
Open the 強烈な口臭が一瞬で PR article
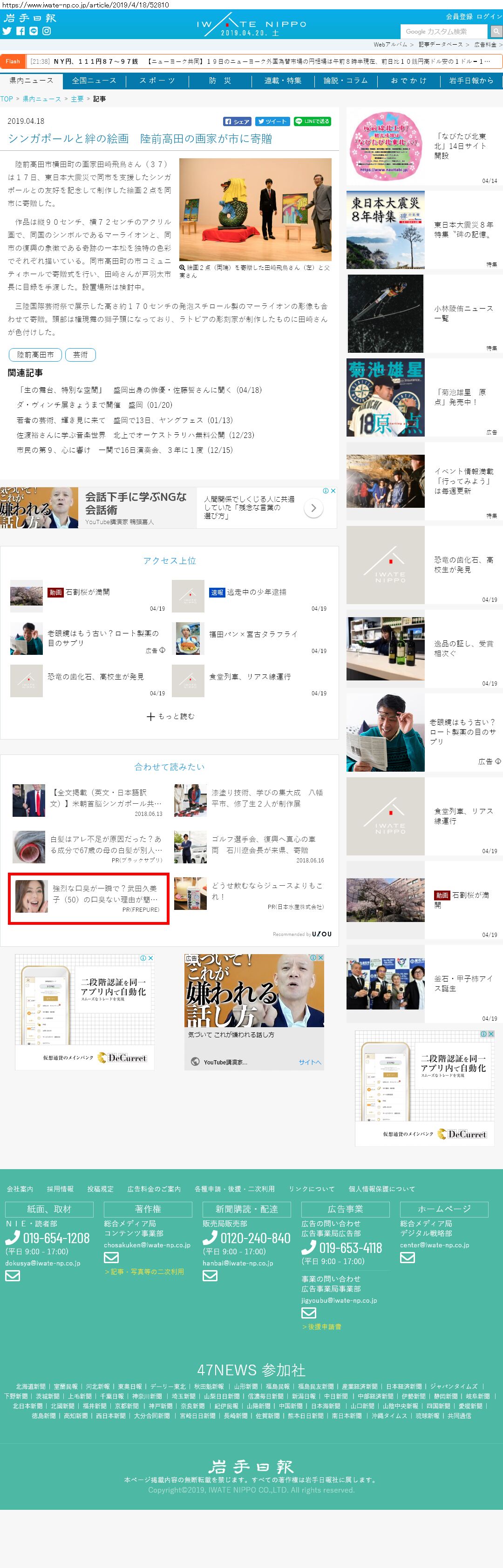[88, 898]
